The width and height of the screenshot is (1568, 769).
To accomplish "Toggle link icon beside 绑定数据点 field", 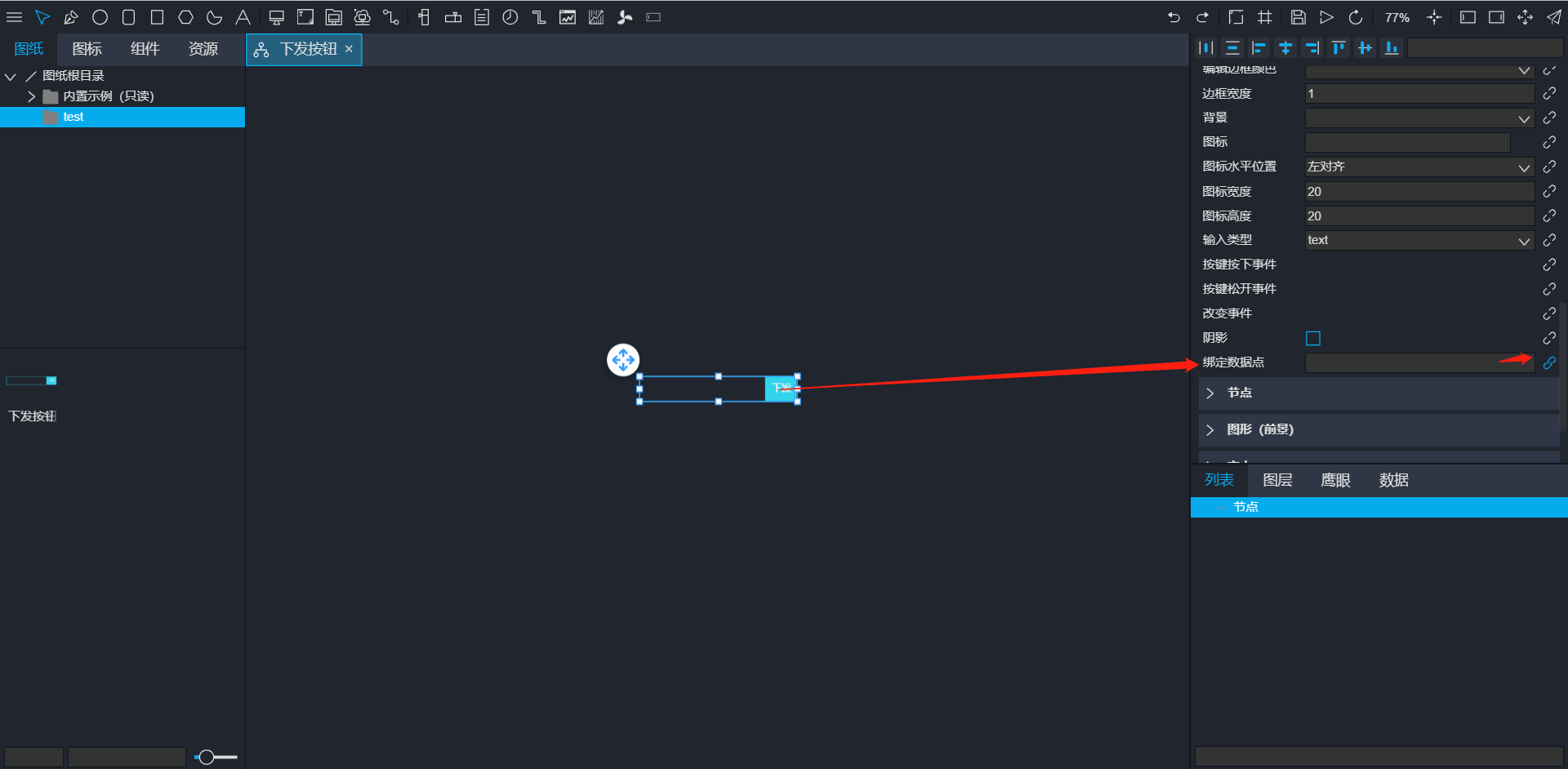I will coord(1549,363).
